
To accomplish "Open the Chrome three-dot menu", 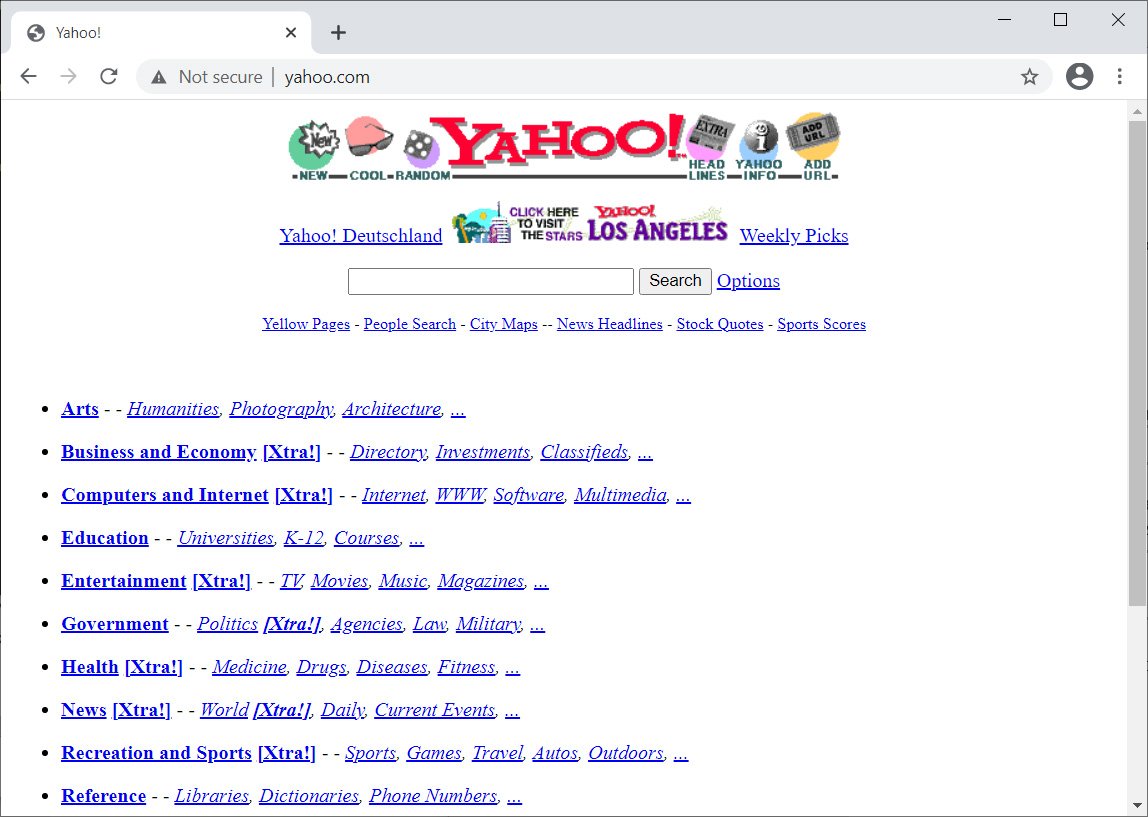I will (1119, 76).
